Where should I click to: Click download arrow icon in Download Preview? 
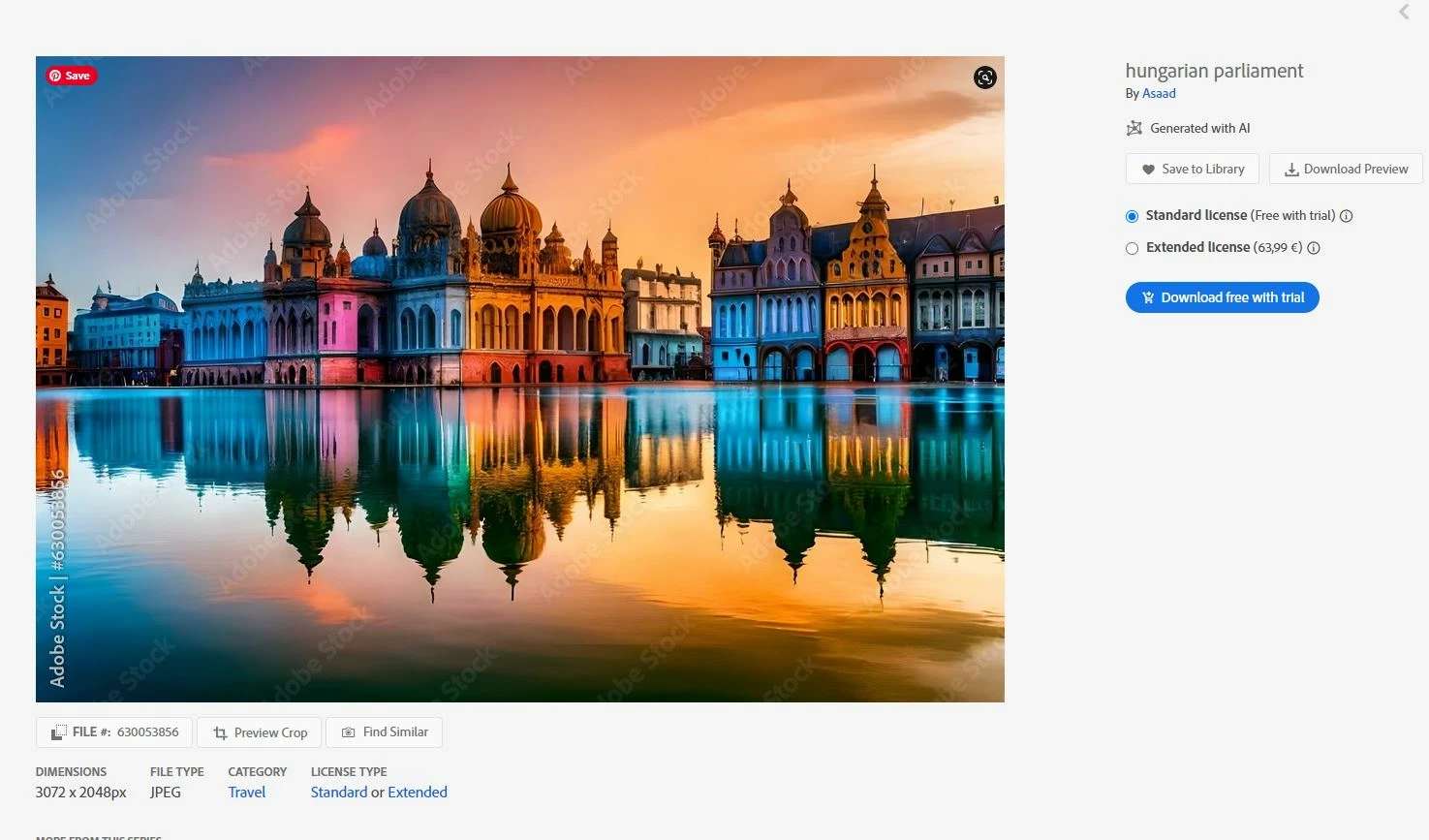(1291, 170)
